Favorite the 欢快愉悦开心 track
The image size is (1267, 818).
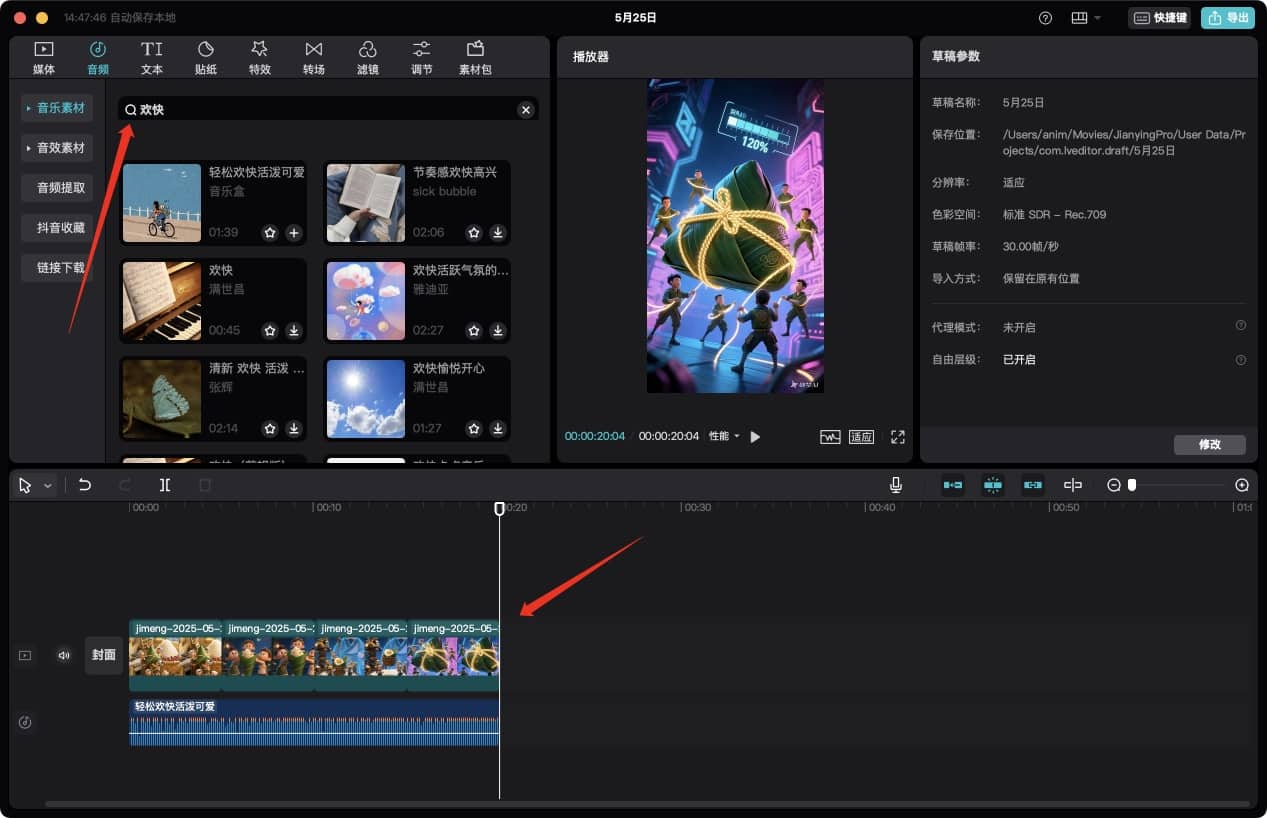[x=474, y=429]
